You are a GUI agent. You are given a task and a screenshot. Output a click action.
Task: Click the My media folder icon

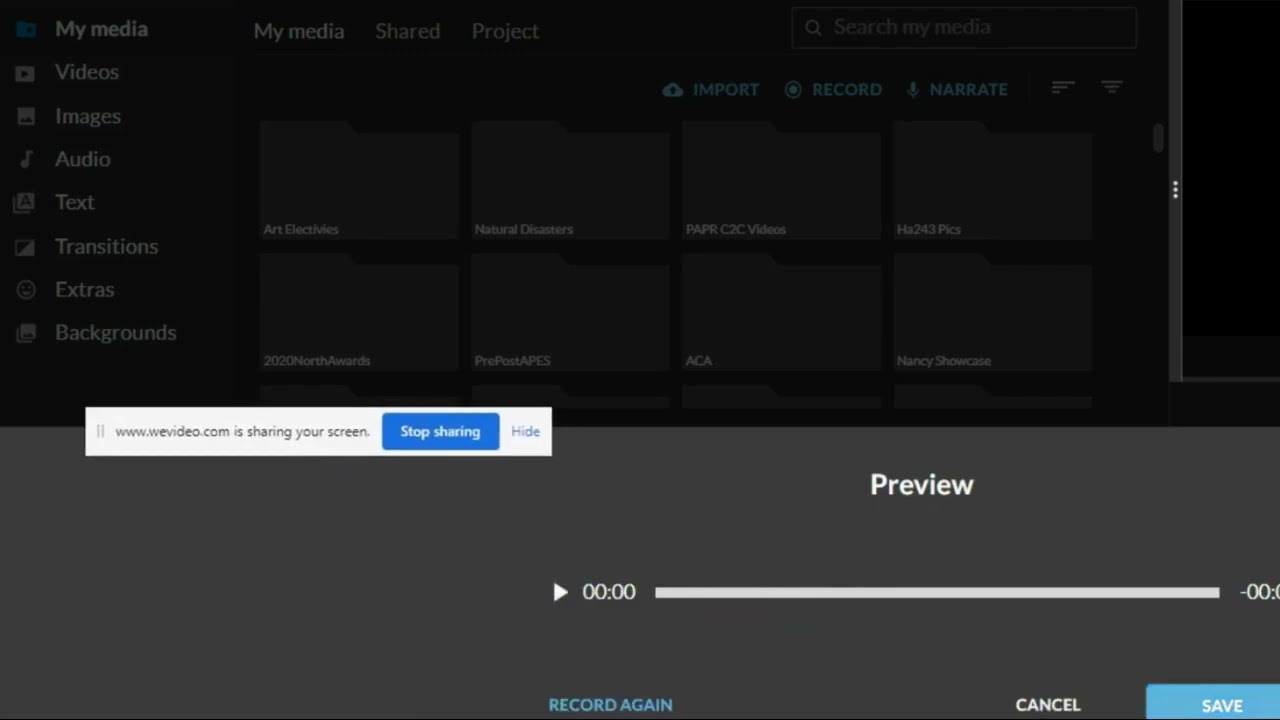(x=26, y=29)
